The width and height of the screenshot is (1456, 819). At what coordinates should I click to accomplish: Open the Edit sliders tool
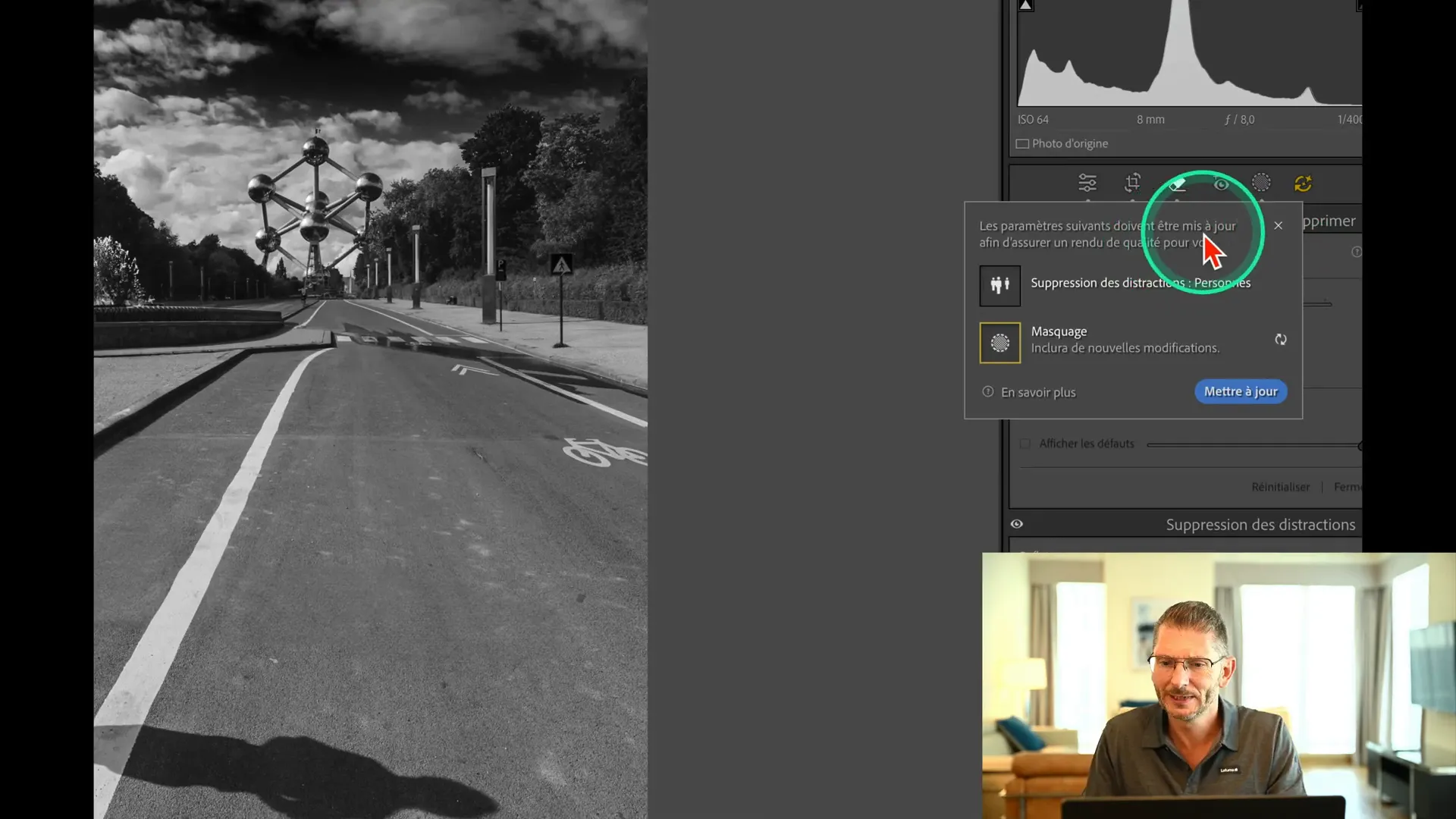1087,183
